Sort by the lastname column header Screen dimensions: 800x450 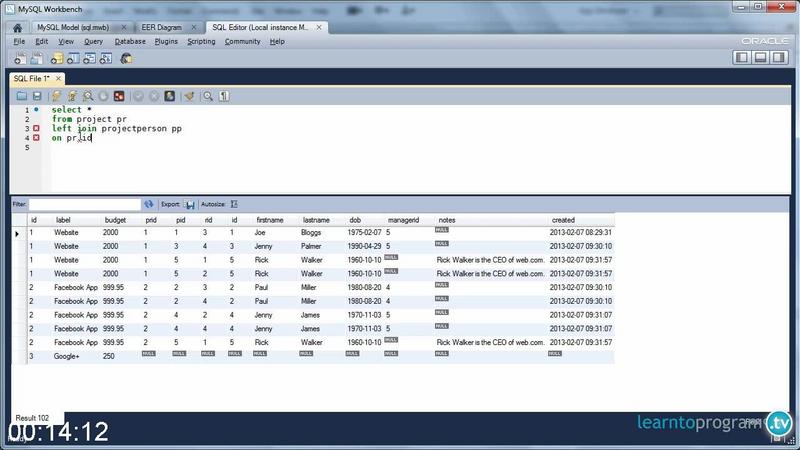tap(316, 220)
